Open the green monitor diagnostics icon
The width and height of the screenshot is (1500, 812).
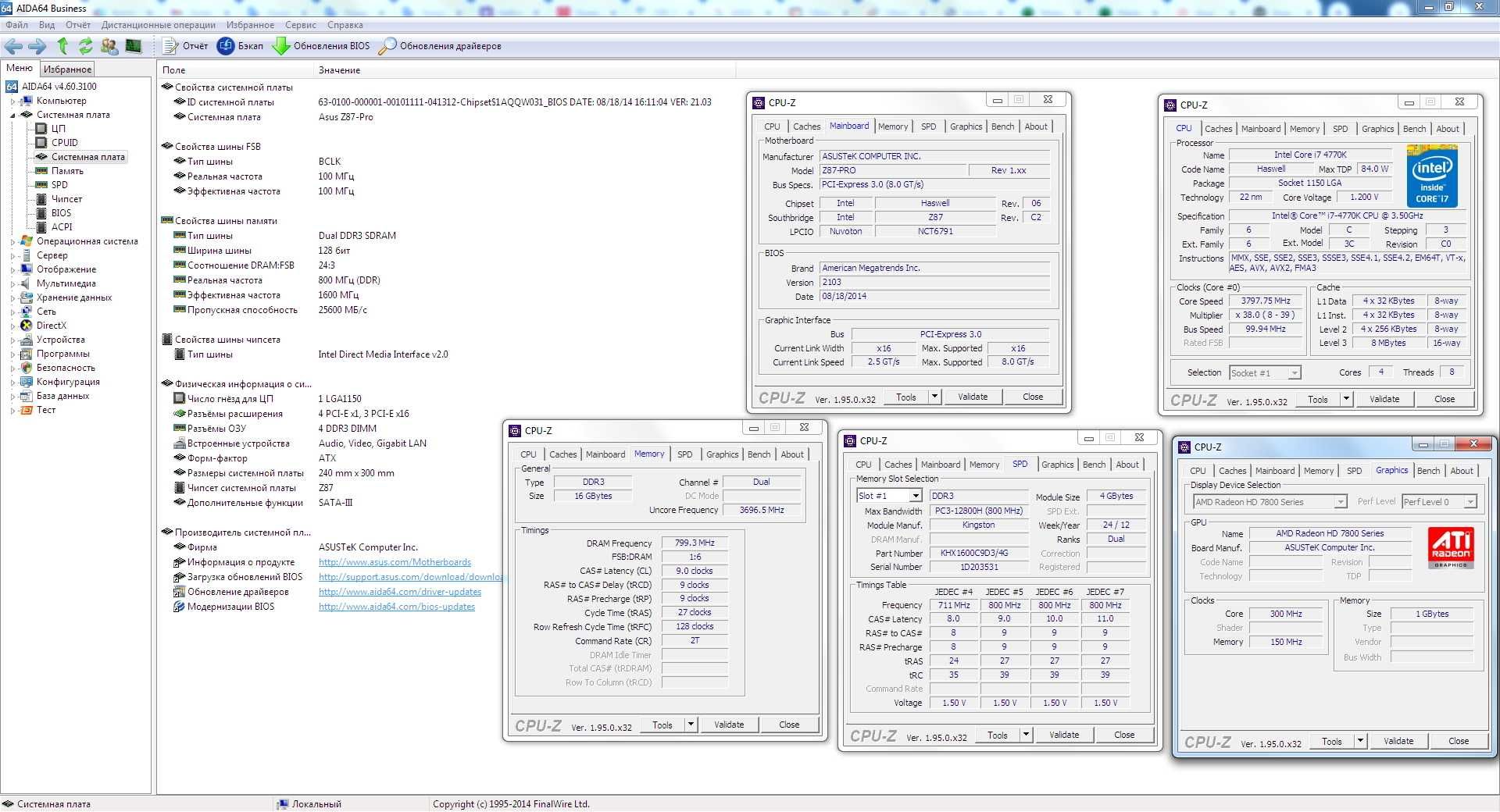(134, 46)
